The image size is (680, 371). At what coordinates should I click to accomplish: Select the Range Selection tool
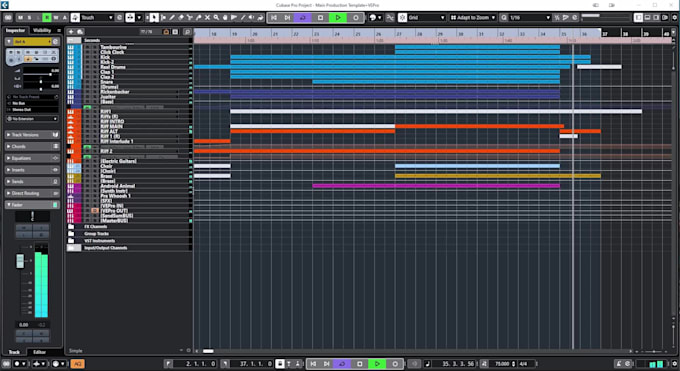click(x=163, y=17)
